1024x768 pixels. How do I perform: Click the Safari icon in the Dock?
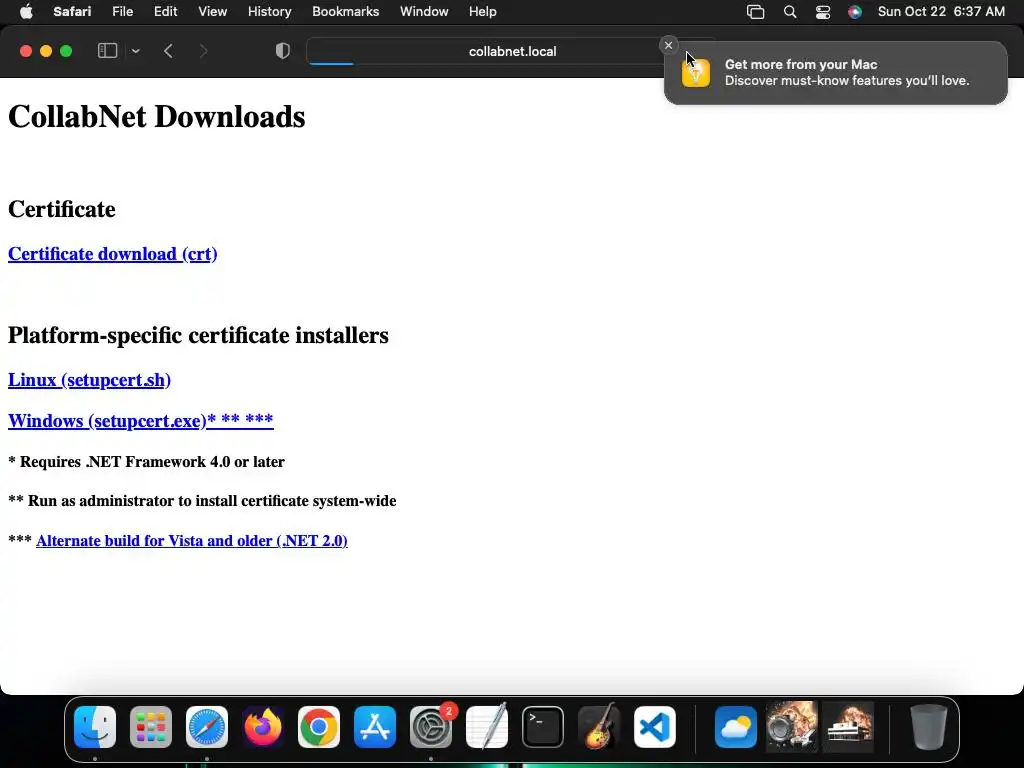pos(207,727)
